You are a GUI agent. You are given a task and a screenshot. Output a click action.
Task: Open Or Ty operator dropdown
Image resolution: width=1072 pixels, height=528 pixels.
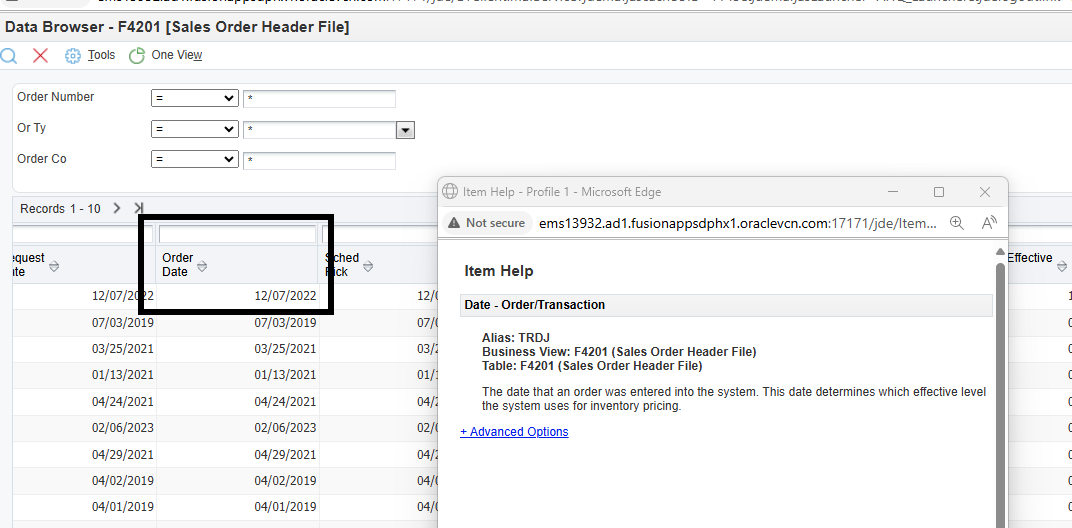point(195,129)
